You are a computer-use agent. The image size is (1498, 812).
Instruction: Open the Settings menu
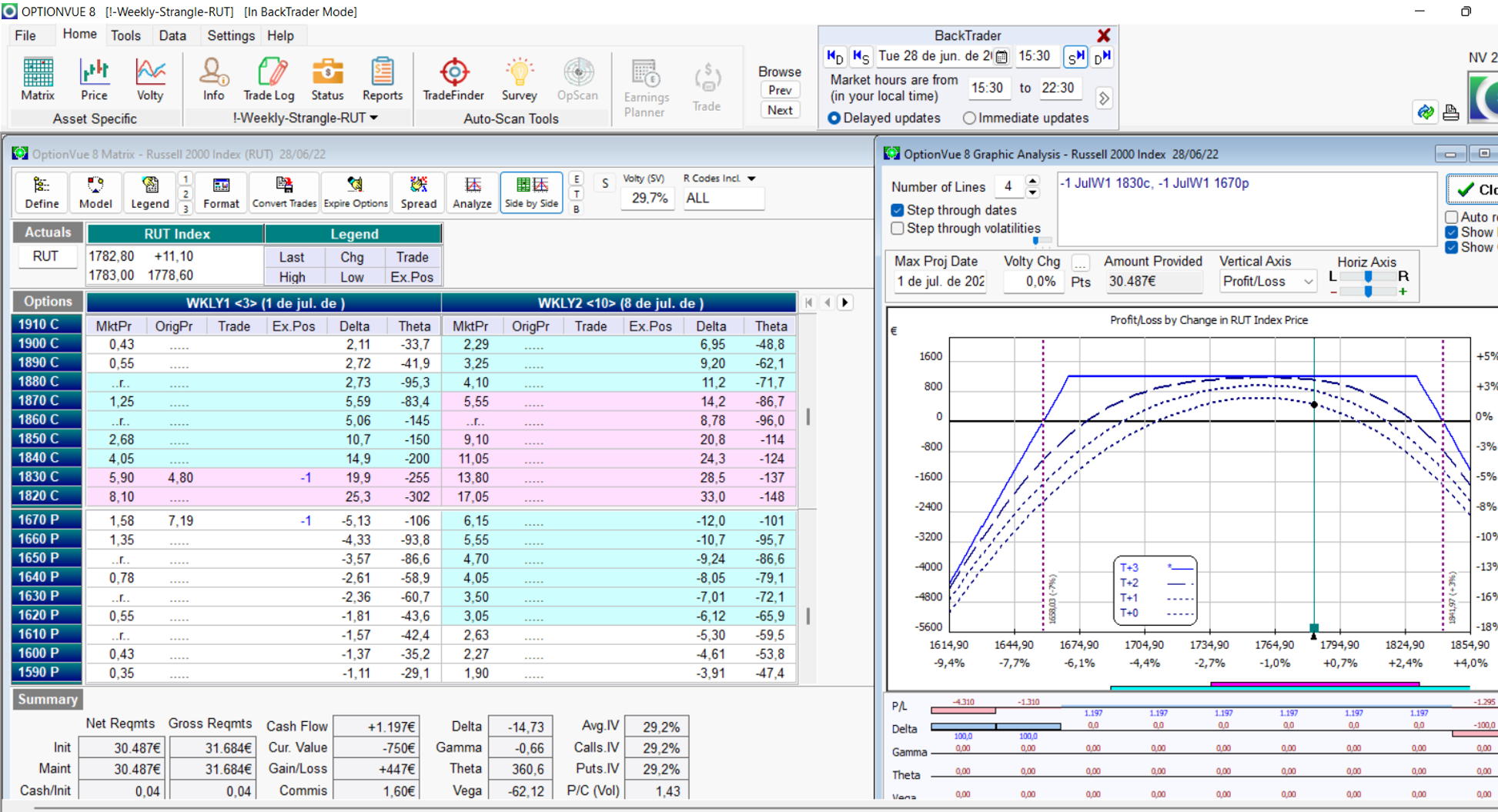[231, 35]
